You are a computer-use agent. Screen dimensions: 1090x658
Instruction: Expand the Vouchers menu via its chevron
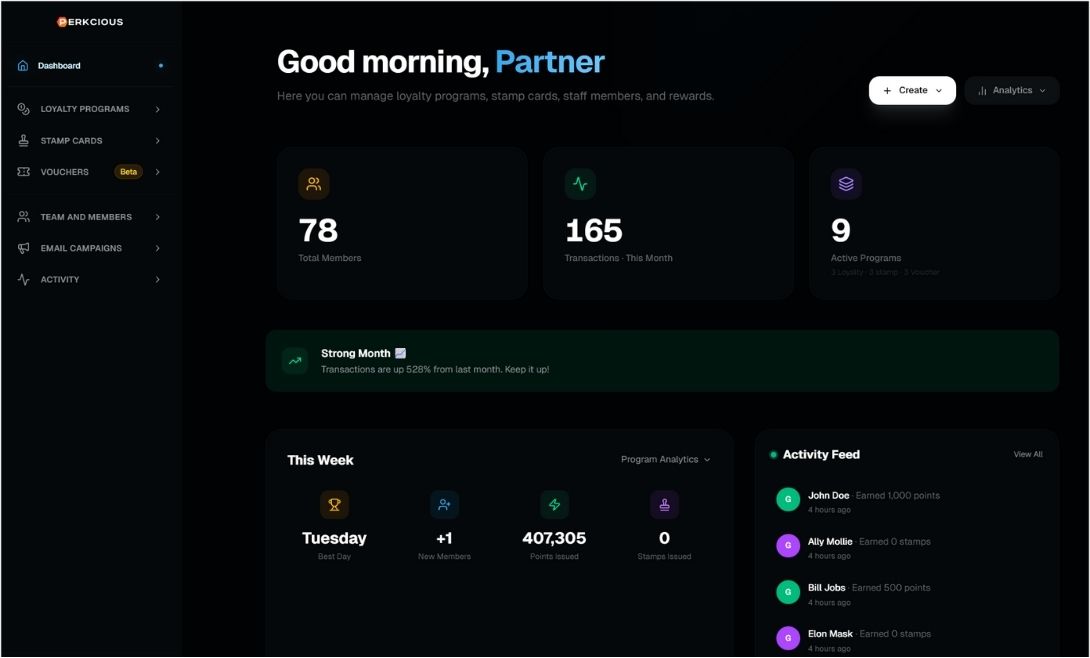[x=157, y=171]
